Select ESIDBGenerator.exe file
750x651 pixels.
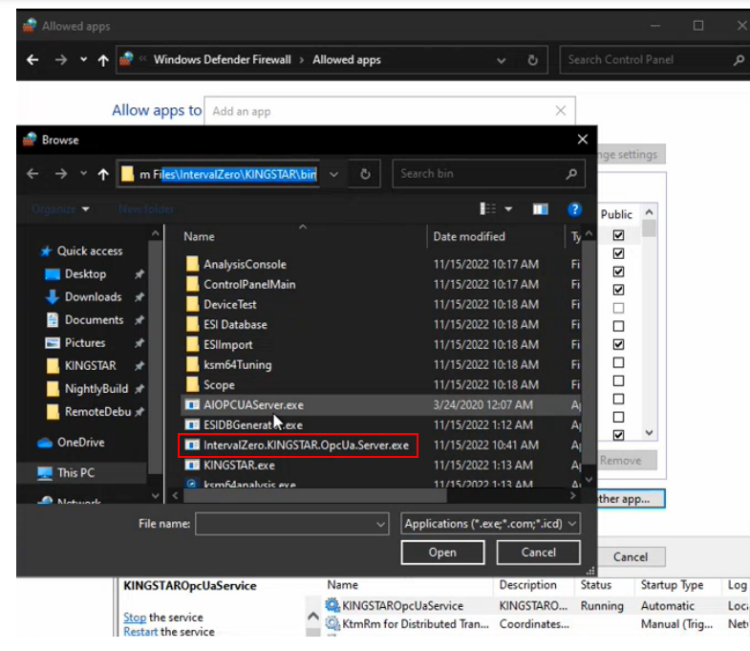point(253,425)
